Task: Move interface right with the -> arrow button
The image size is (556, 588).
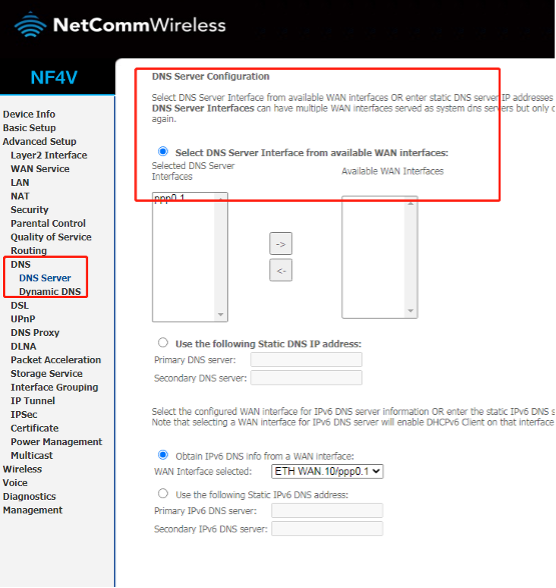Action: [x=280, y=244]
